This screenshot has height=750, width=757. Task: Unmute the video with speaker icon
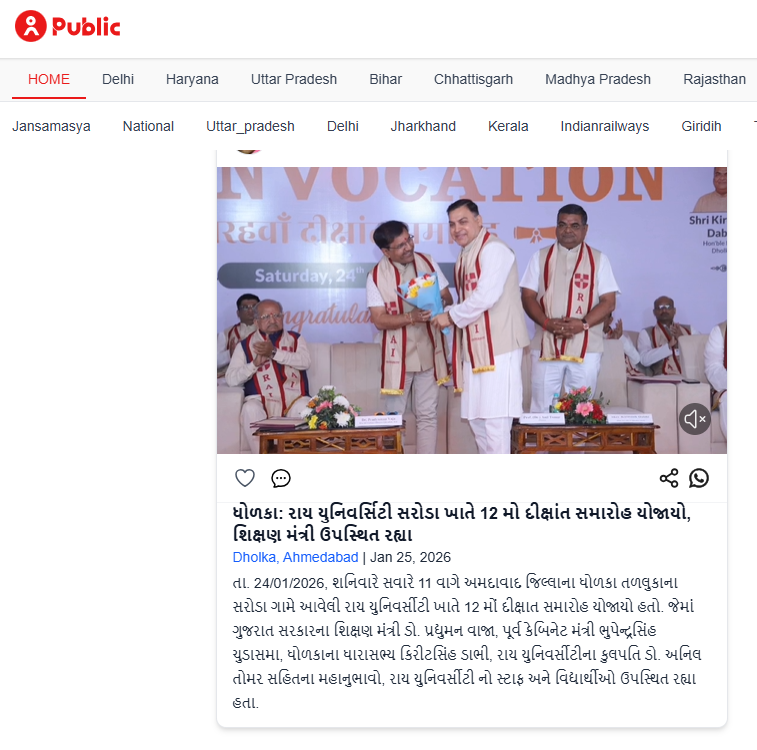(695, 419)
